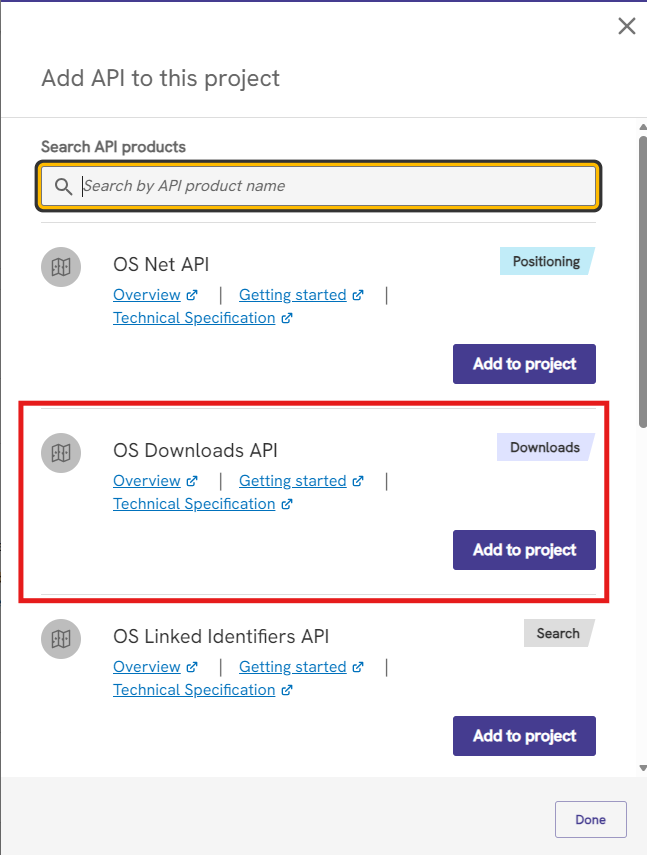Click the OS Linked Identifiers API map icon
Image resolution: width=647 pixels, height=855 pixels.
tap(61, 639)
